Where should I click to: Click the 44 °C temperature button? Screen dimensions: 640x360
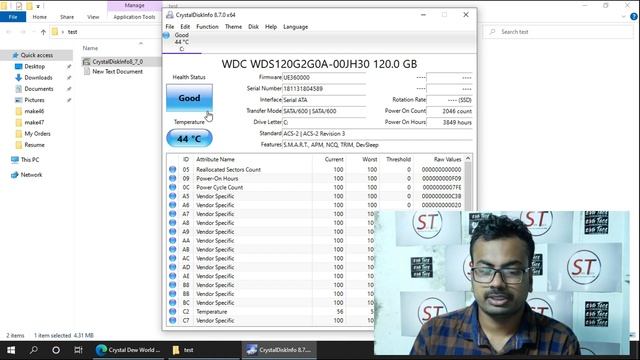(x=189, y=138)
